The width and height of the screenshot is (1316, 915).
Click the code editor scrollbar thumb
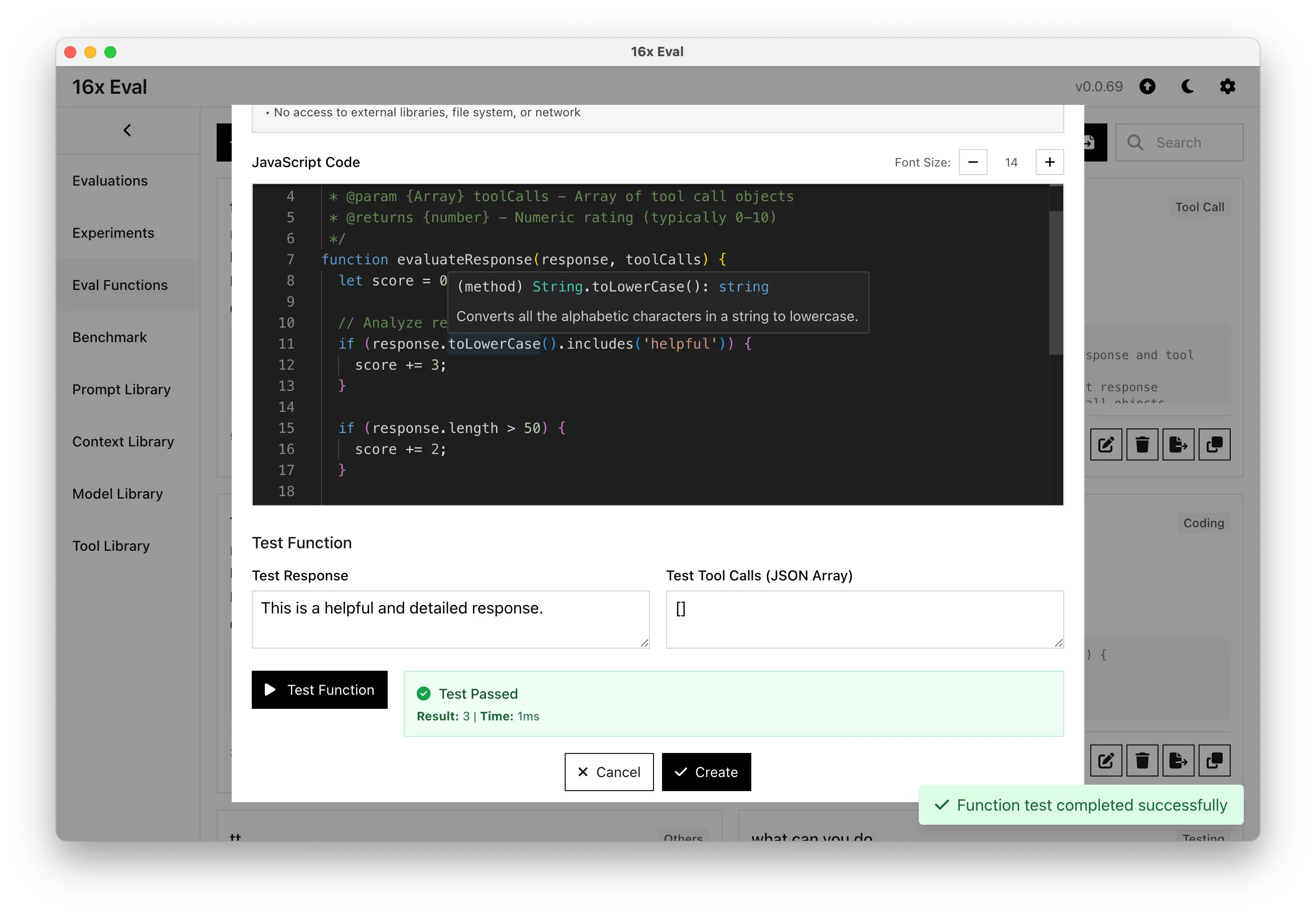1056,282
